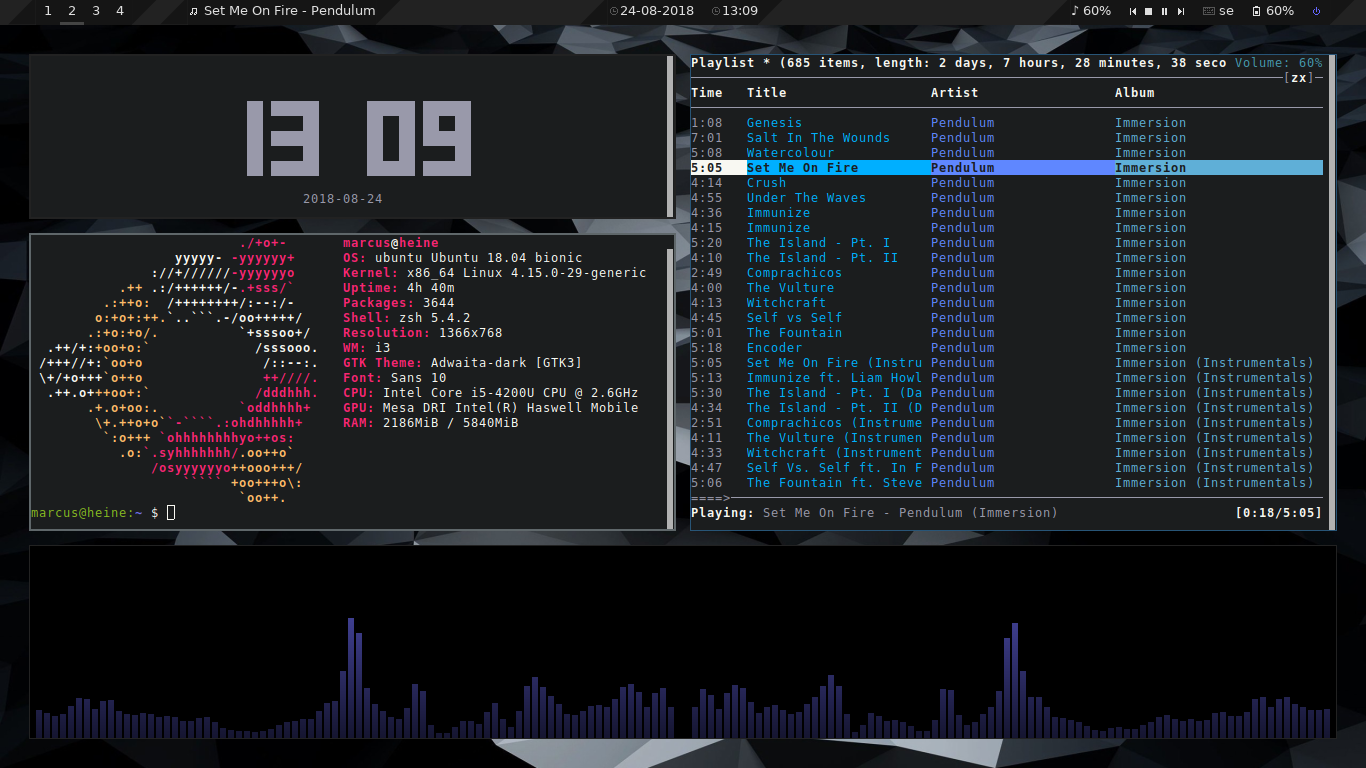Click now-playing title in top bar
Screen dimensions: 1366x768
click(x=282, y=11)
